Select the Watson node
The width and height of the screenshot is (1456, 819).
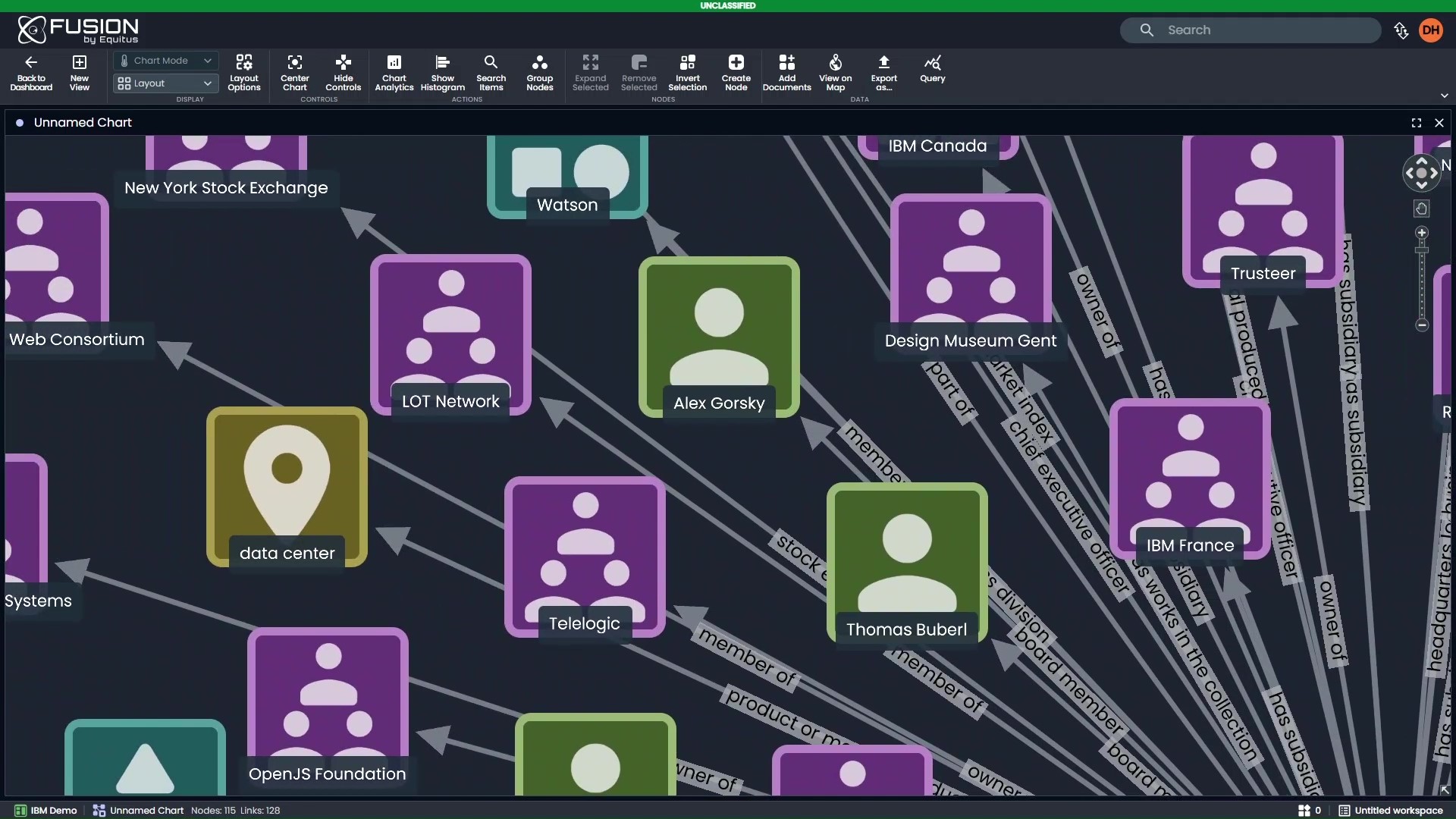click(567, 177)
